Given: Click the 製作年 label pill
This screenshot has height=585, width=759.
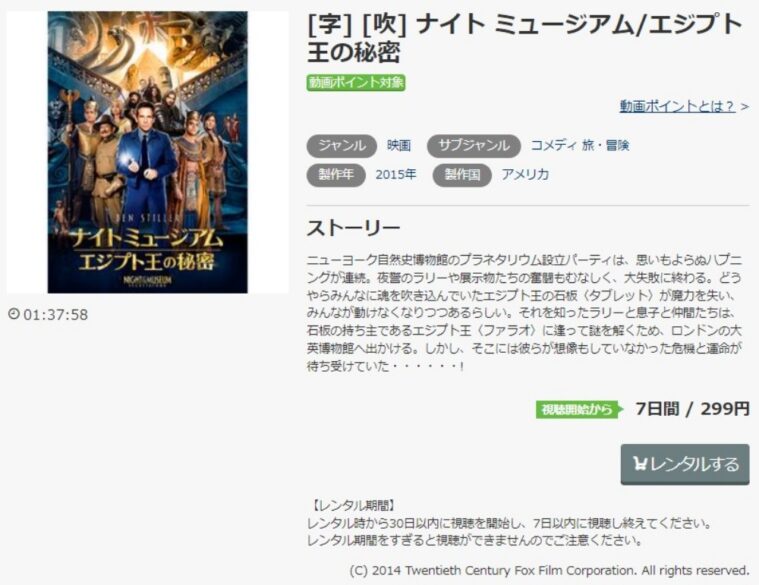Looking at the screenshot, I should (336, 175).
